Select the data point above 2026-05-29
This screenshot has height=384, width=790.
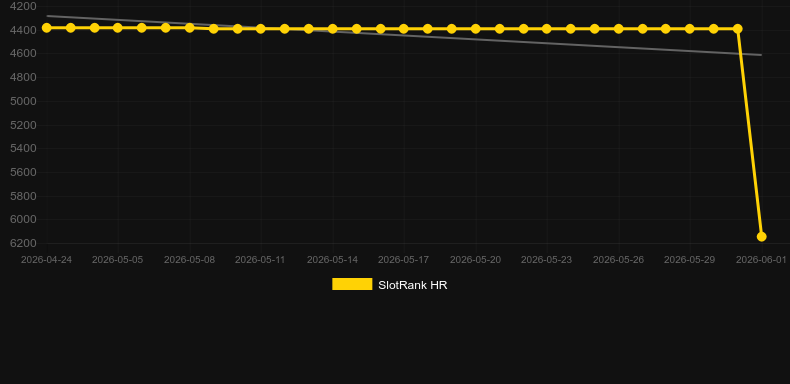tap(690, 29)
